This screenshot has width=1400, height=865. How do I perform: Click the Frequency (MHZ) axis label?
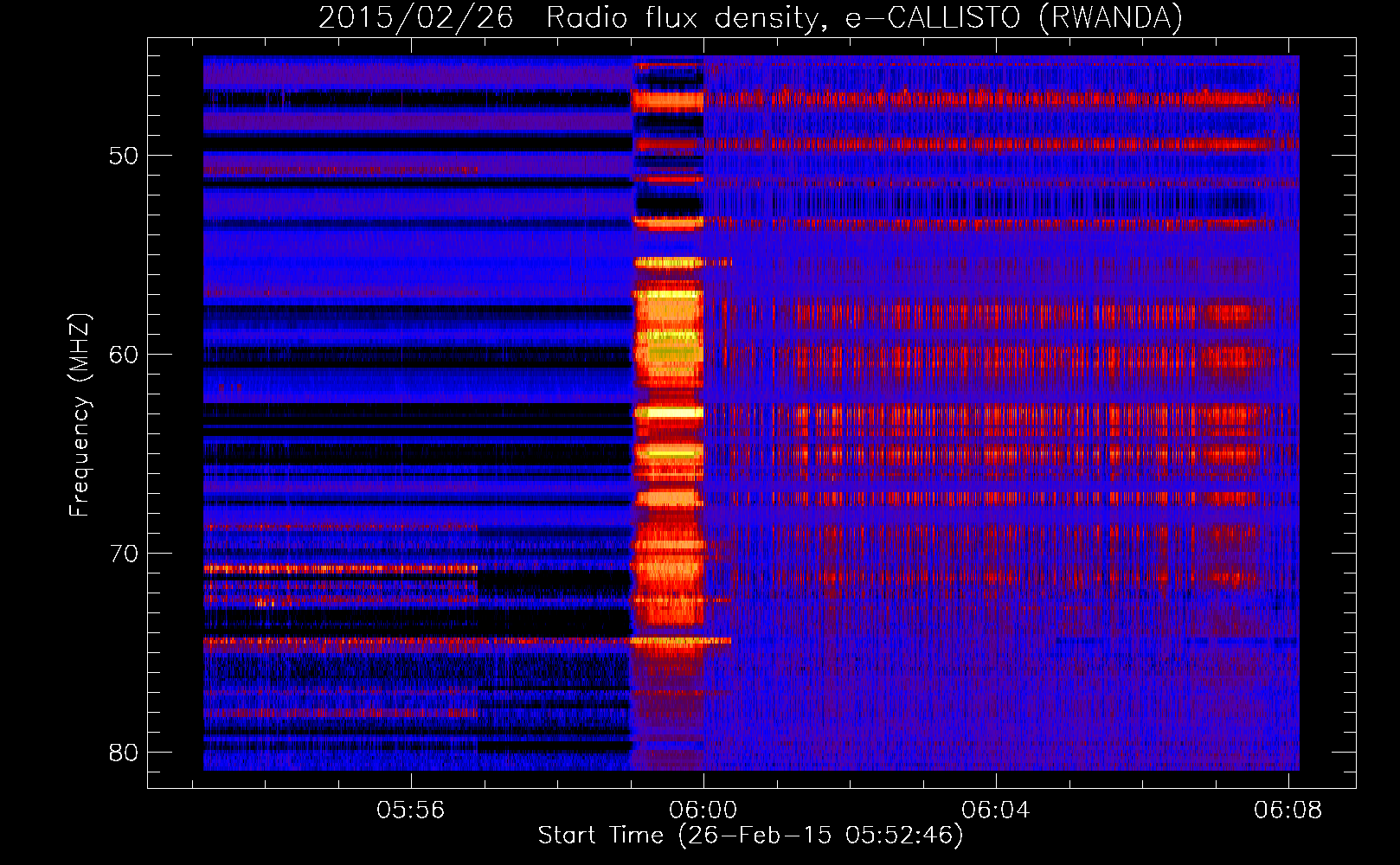pyautogui.click(x=79, y=414)
